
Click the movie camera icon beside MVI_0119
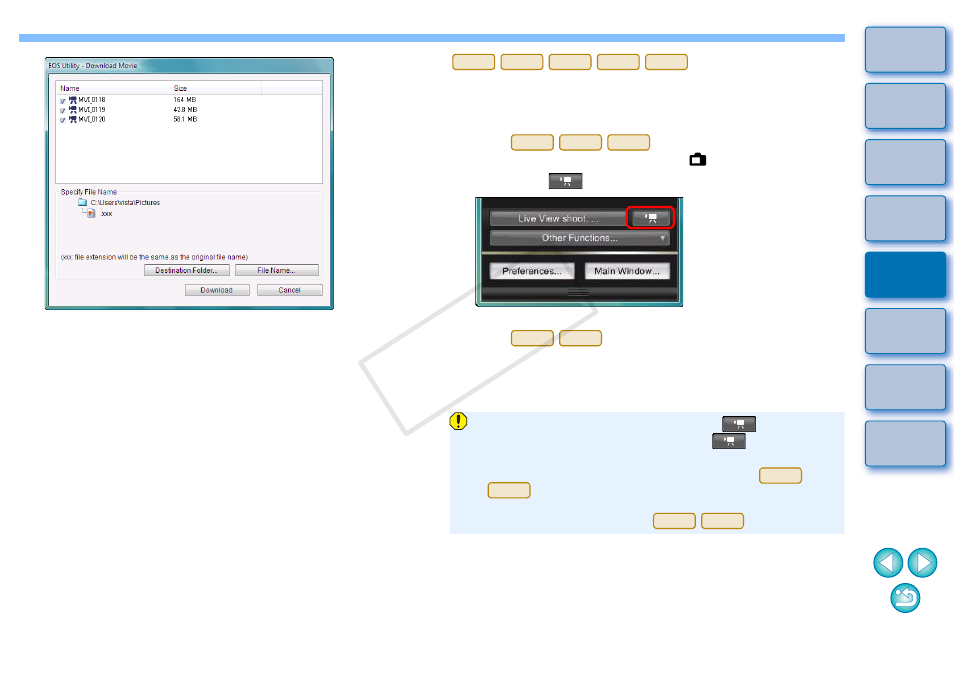tap(72, 109)
